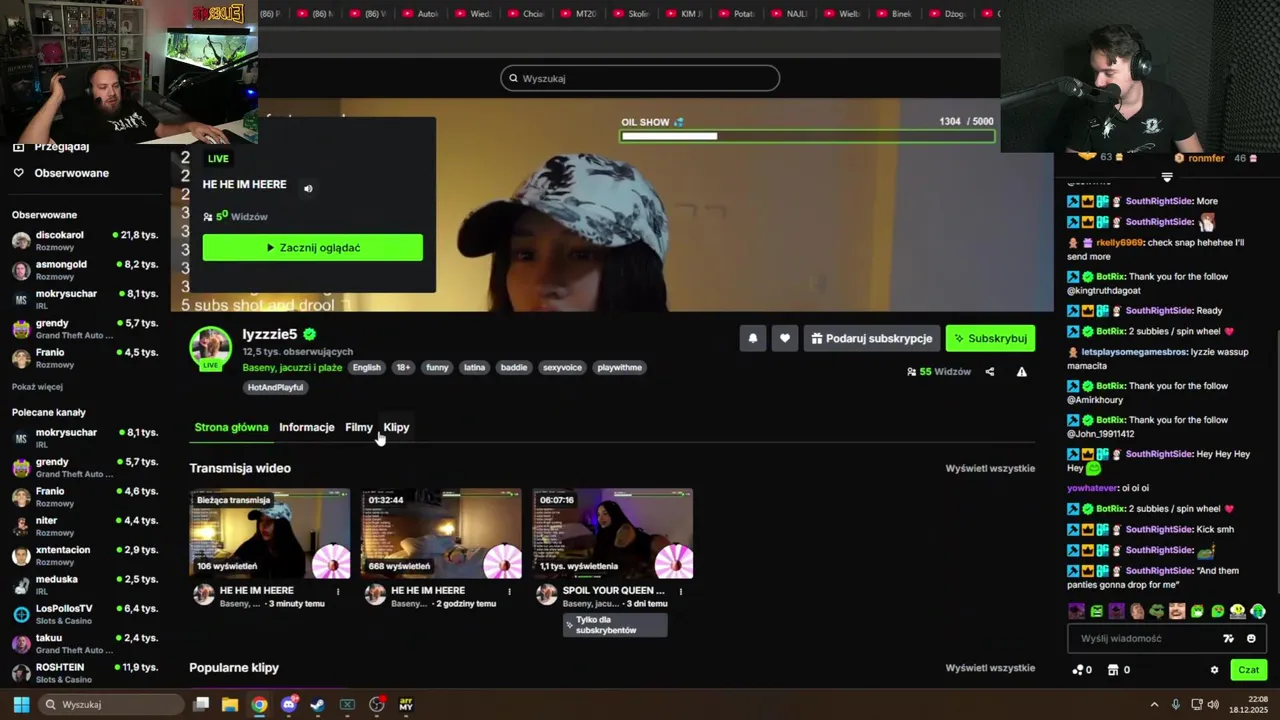Open xntentacion recommended channel
Image resolution: width=1280 pixels, height=720 pixels.
[85, 555]
